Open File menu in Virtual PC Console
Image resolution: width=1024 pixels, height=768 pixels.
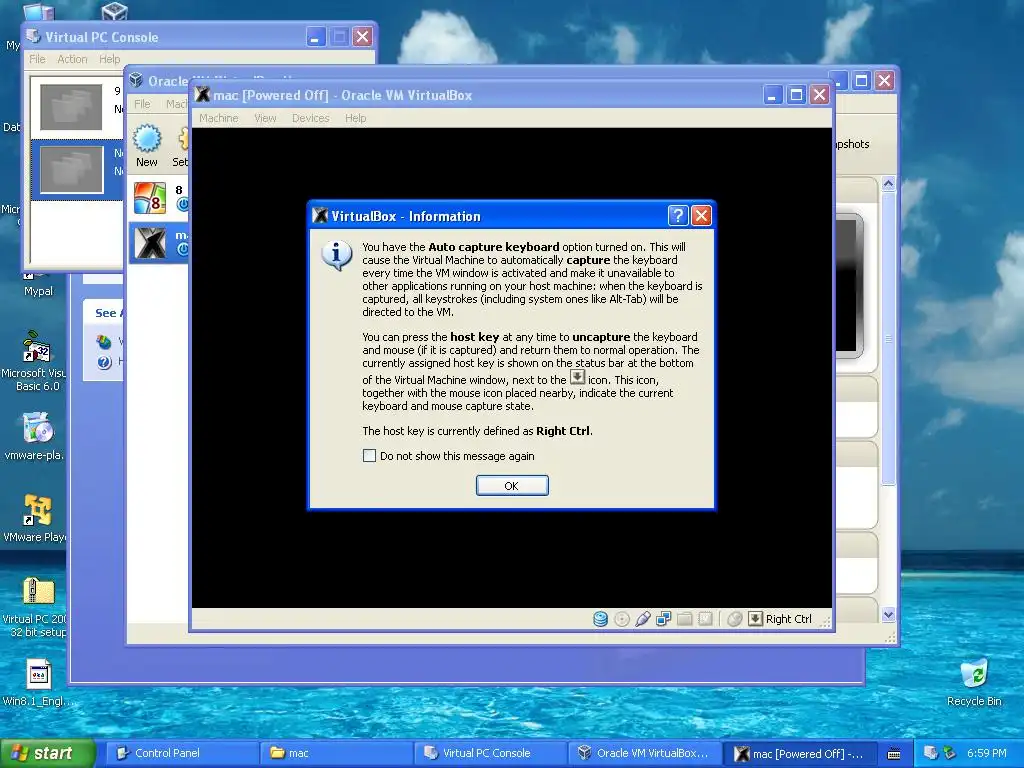(37, 59)
